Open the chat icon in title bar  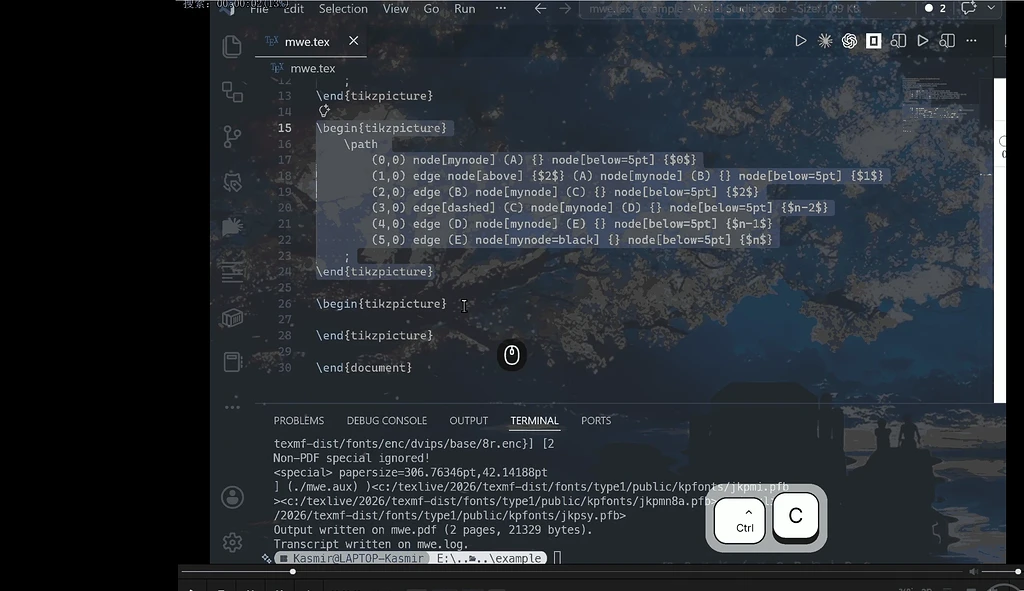968,8
